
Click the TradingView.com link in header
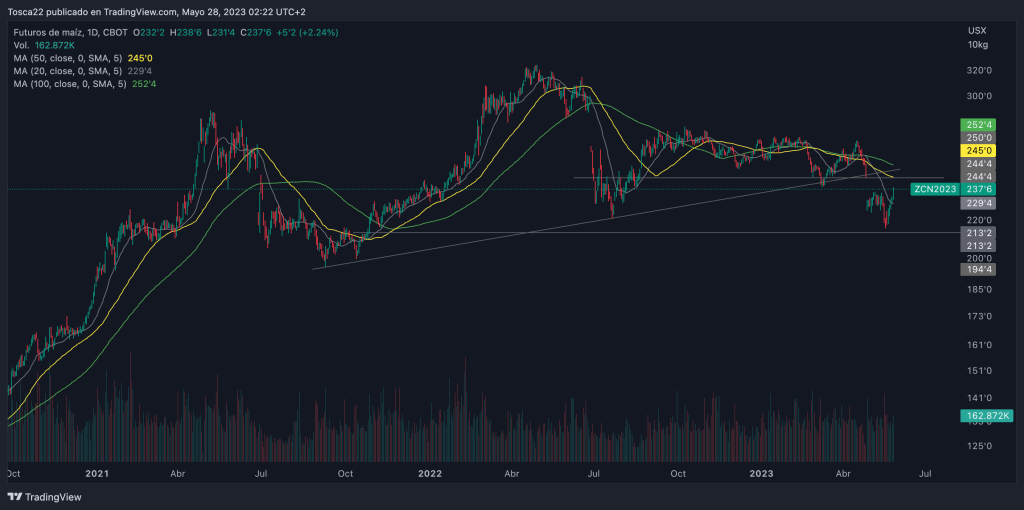139,12
